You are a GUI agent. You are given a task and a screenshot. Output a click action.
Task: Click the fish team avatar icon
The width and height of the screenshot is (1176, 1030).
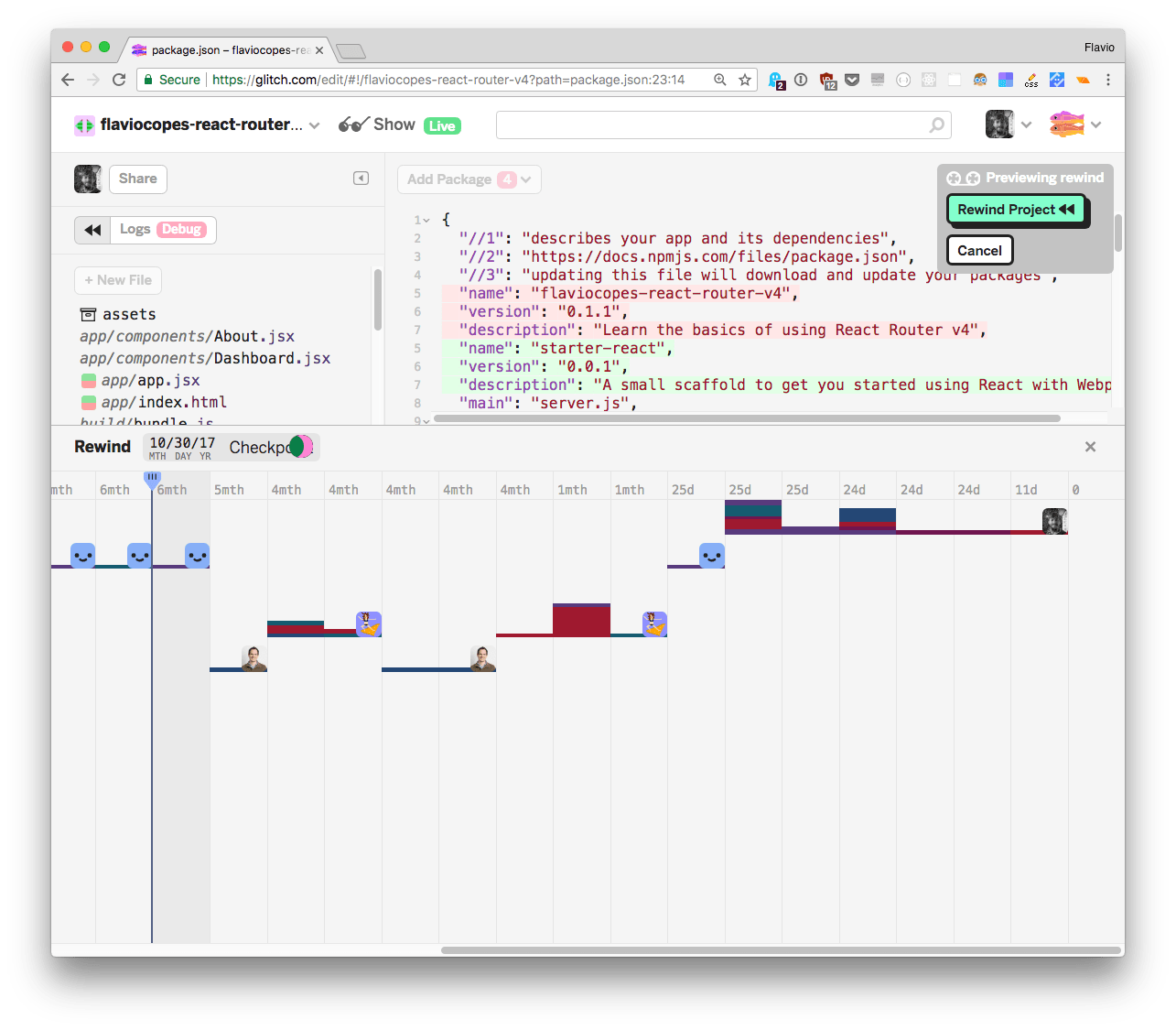coord(1066,125)
